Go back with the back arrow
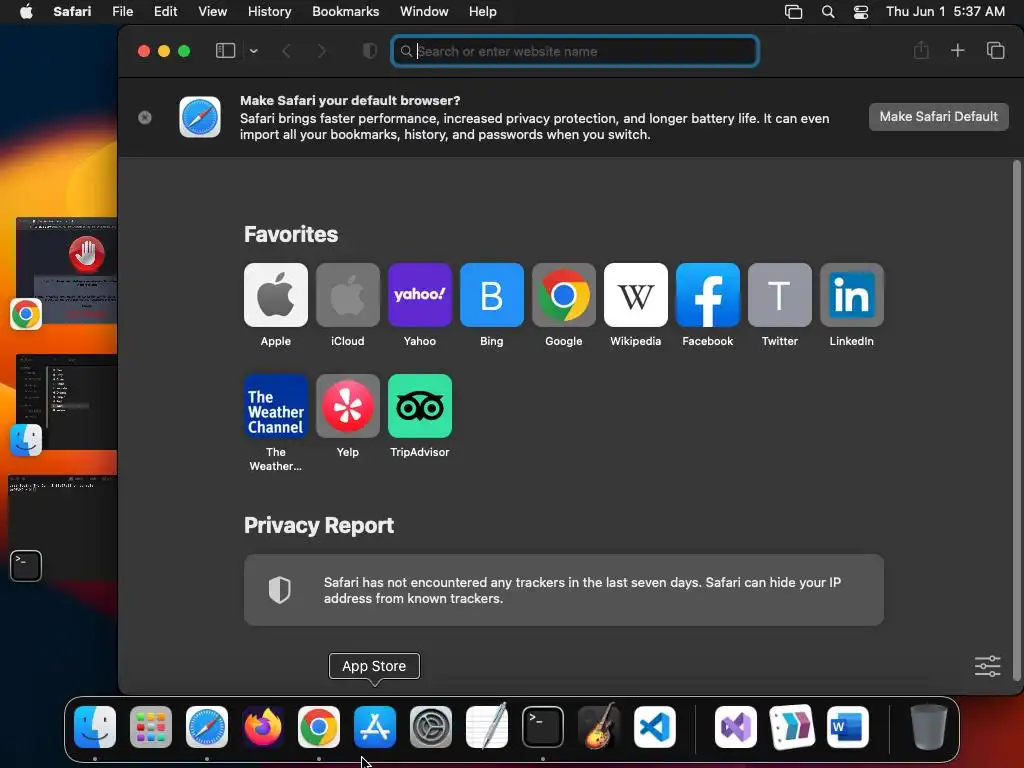1024x768 pixels. tap(286, 51)
